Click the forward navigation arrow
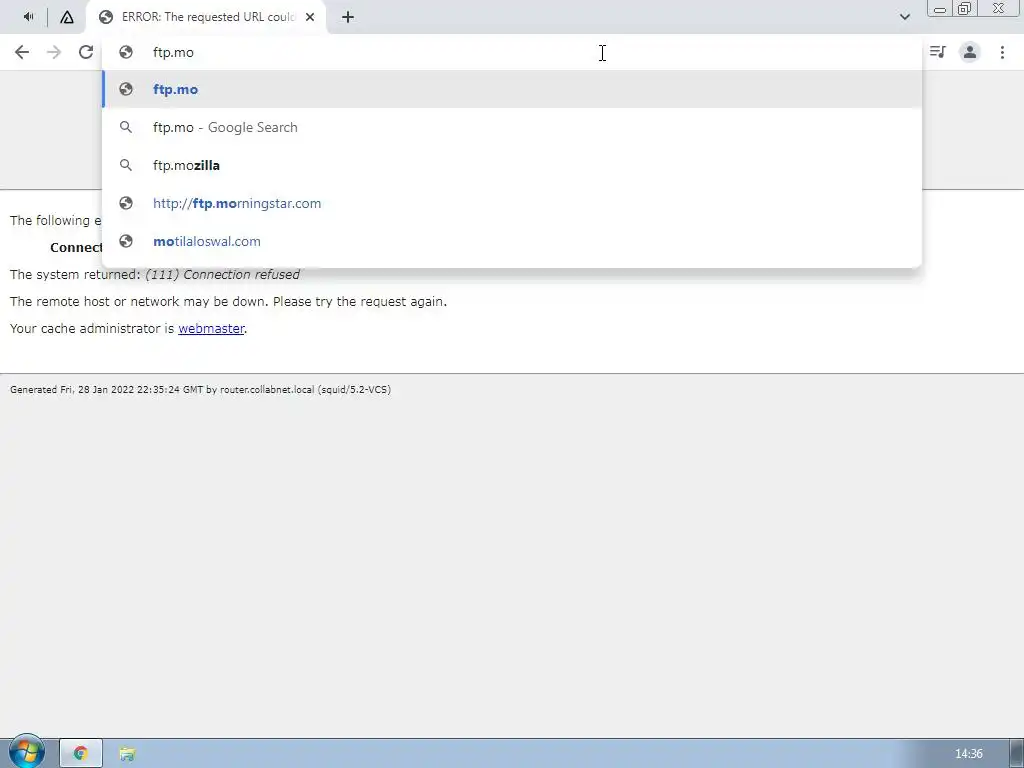Screen dimensions: 1024x768 tap(54, 52)
